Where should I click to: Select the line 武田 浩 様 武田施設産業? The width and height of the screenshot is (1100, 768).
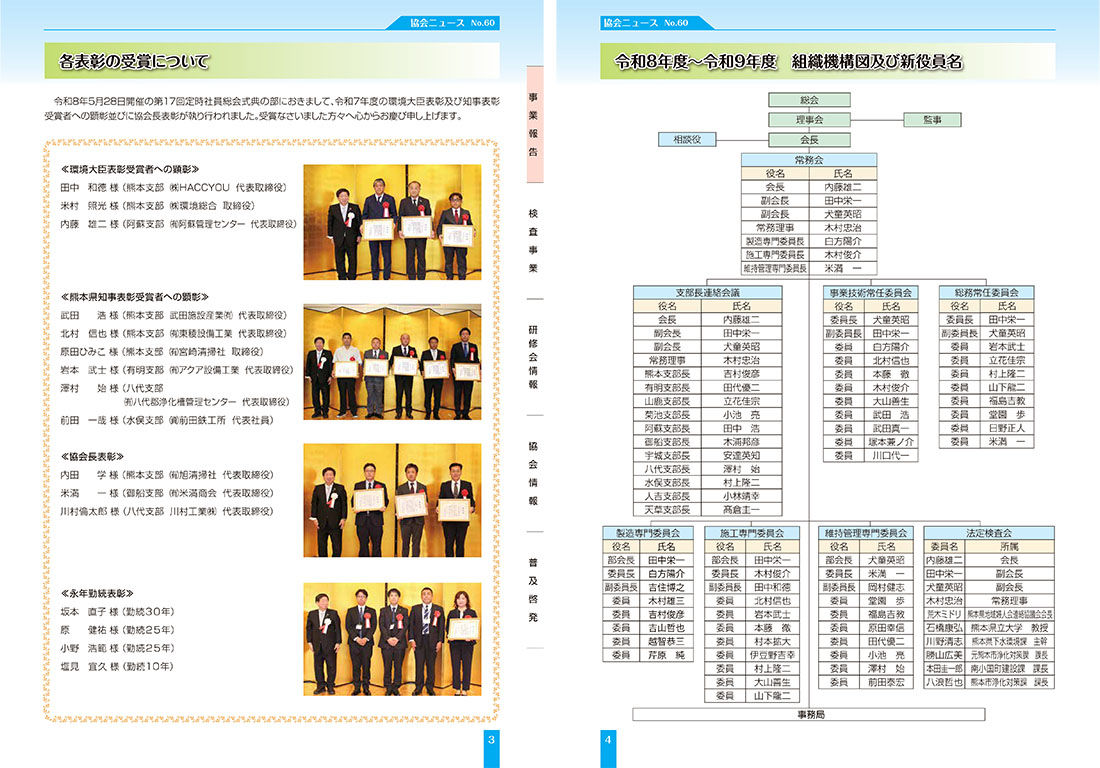point(173,315)
